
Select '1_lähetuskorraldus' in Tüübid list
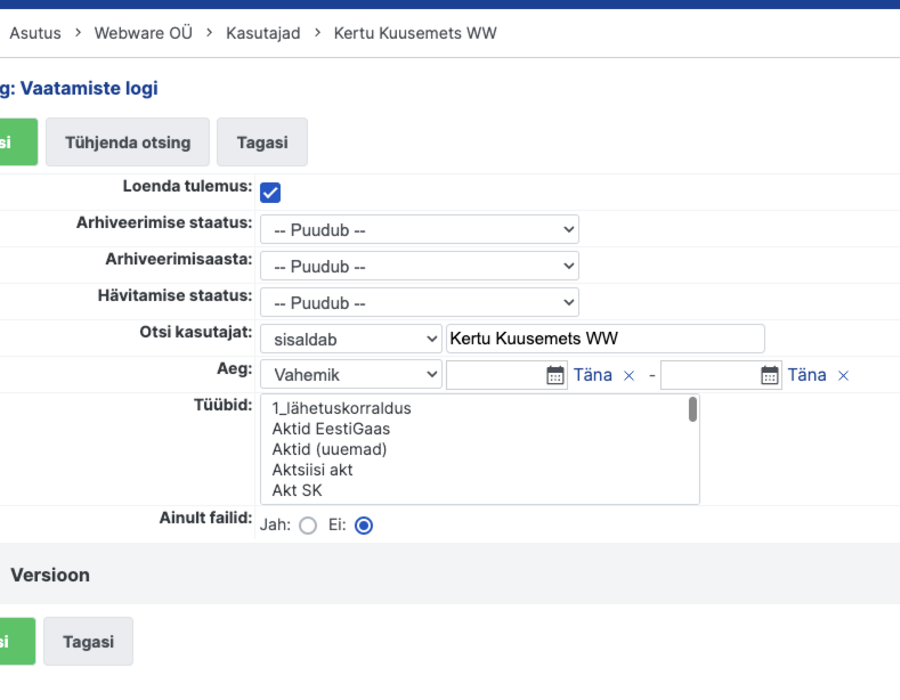342,409
